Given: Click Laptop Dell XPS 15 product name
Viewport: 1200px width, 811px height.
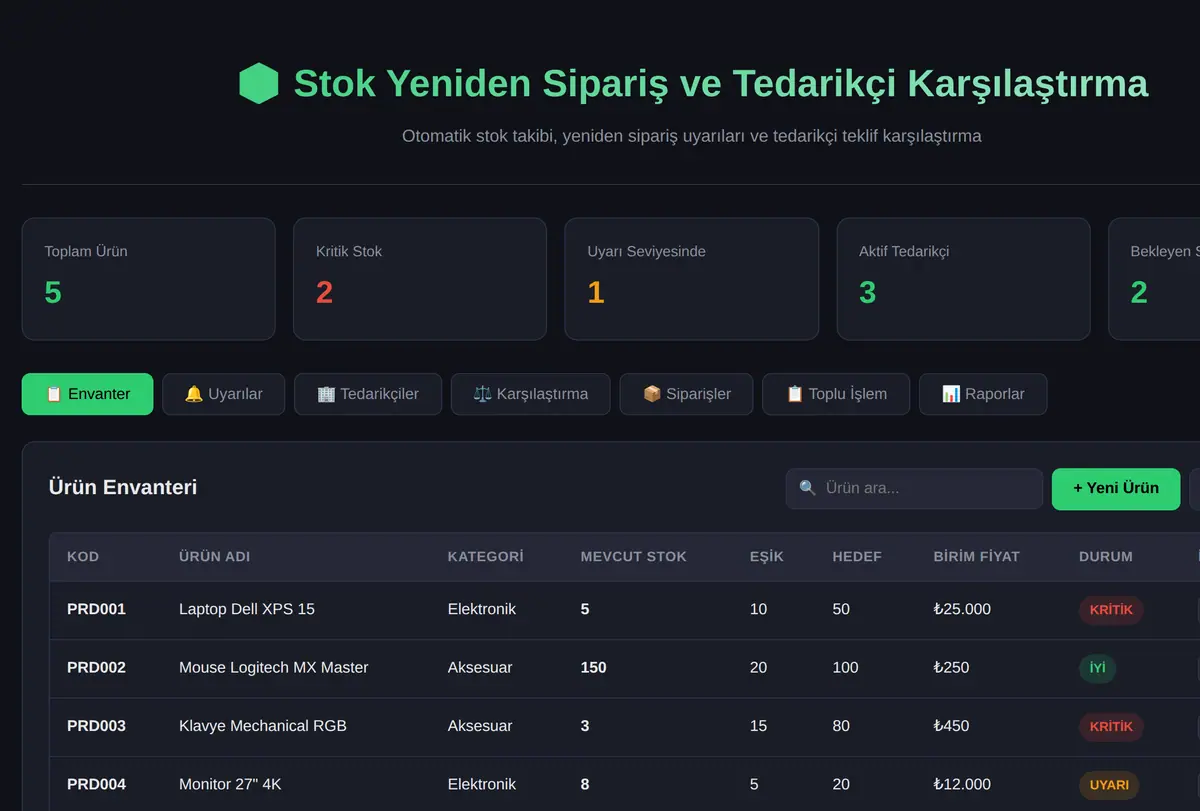Looking at the screenshot, I should click(x=247, y=609).
